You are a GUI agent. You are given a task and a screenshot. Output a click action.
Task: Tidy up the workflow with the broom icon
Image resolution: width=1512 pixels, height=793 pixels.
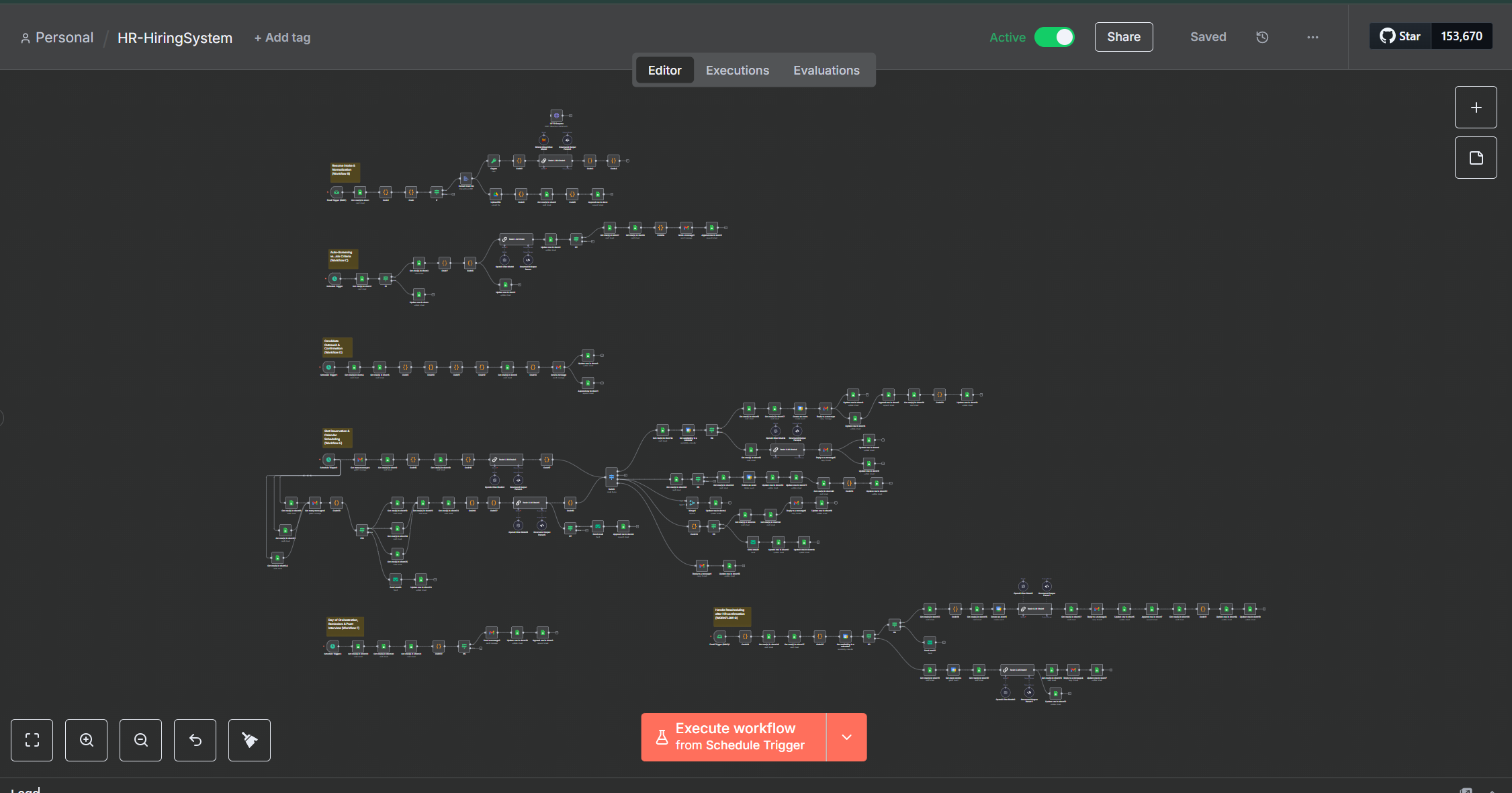pos(249,740)
